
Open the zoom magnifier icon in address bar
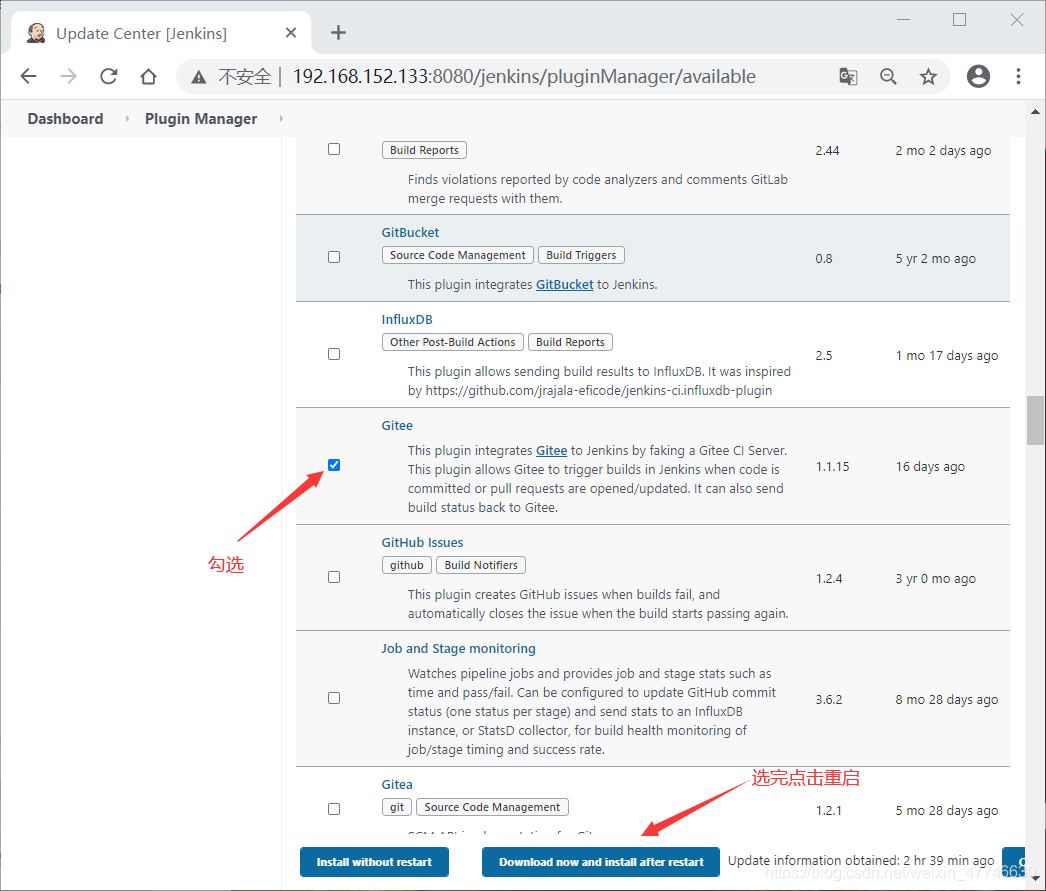tap(888, 77)
